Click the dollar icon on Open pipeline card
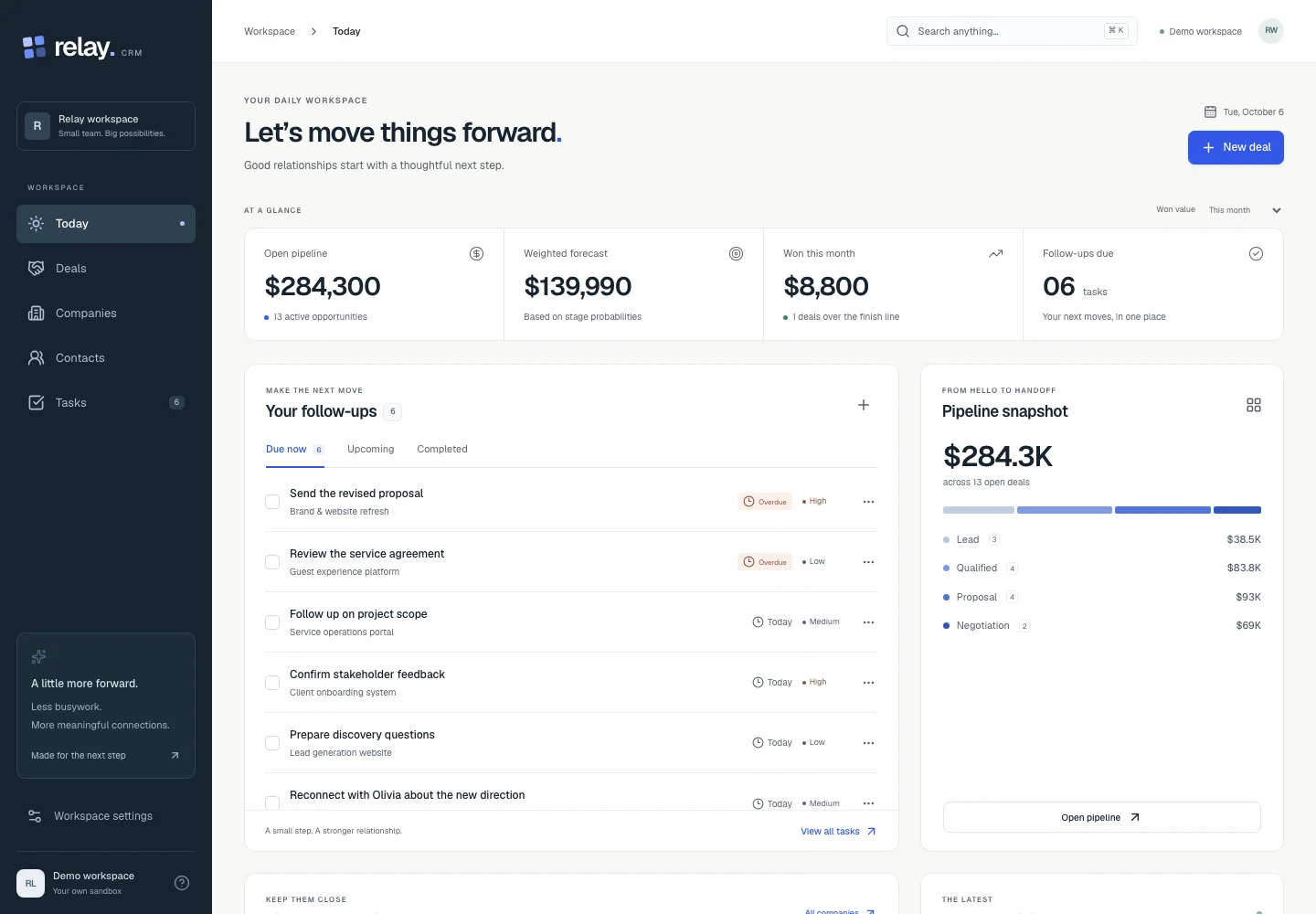 click(476, 254)
